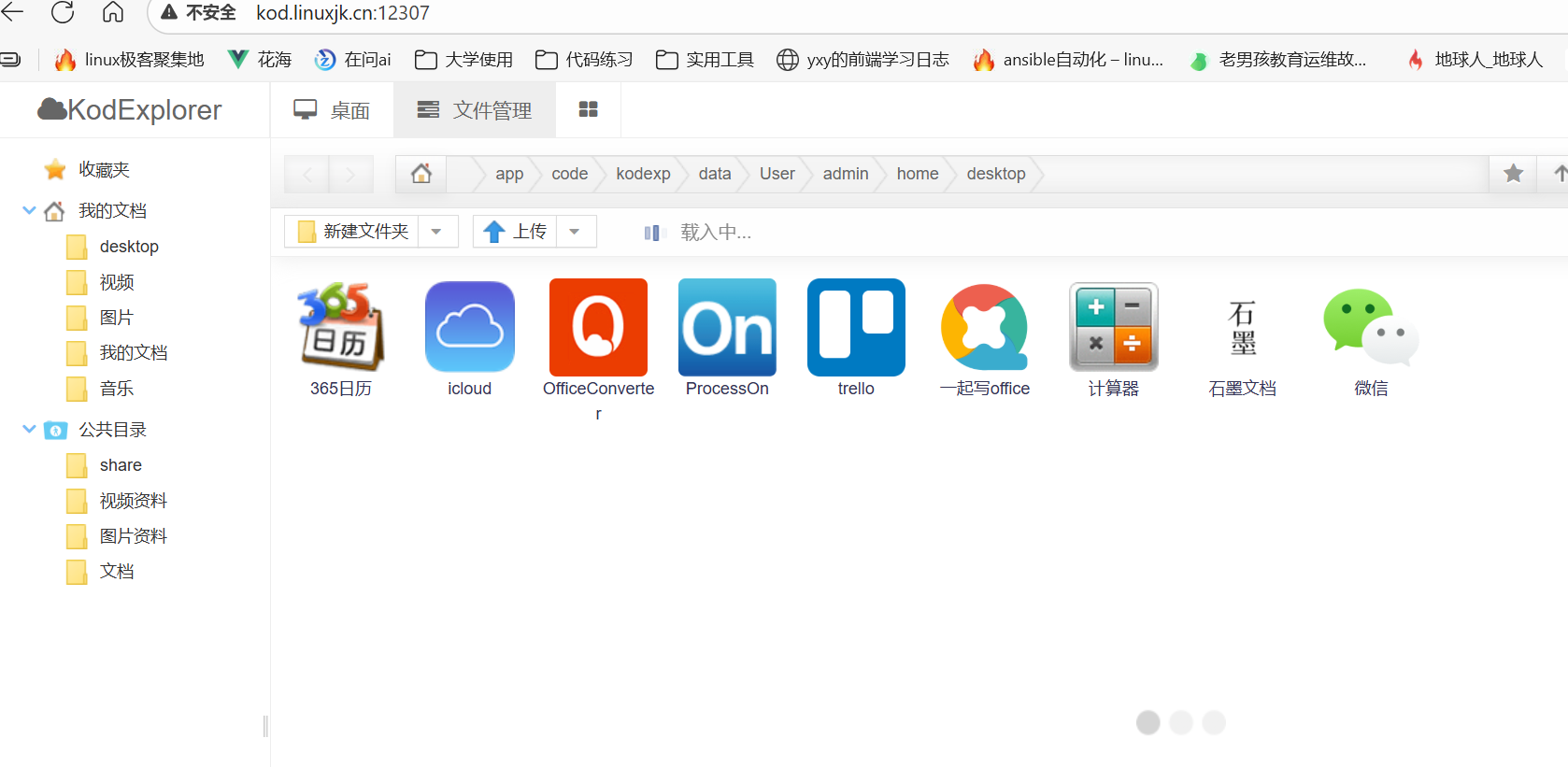Viewport: 1568px width, 767px height.
Task: Launch the trello app icon
Action: 856,328
